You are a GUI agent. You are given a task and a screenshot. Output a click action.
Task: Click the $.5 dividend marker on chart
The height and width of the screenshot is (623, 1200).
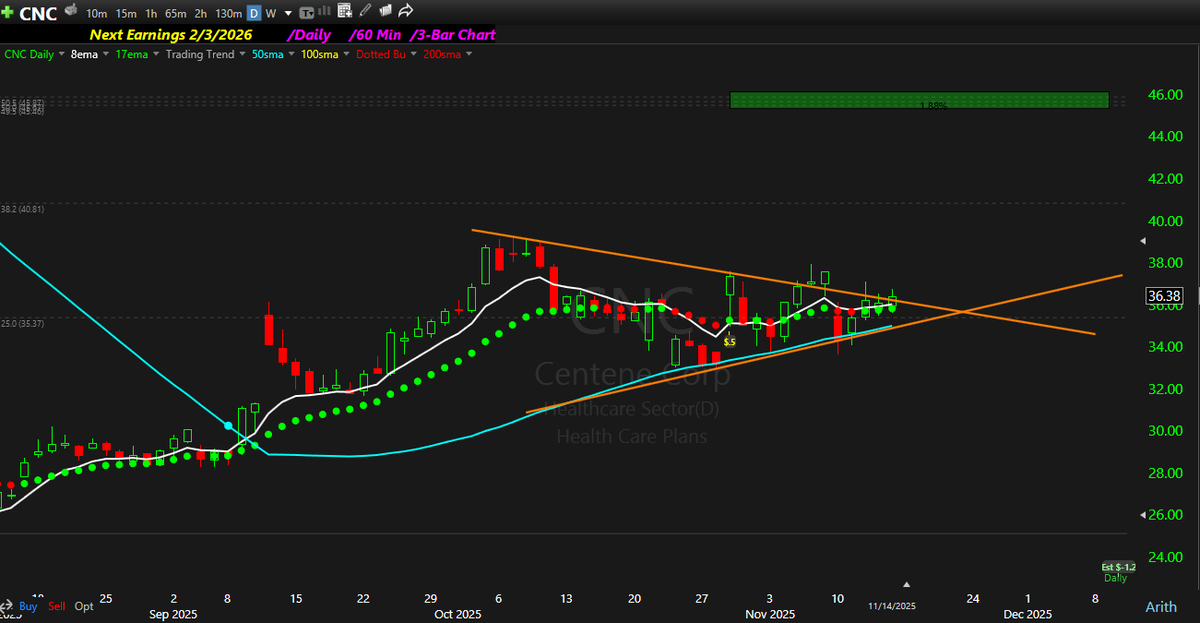(x=730, y=342)
